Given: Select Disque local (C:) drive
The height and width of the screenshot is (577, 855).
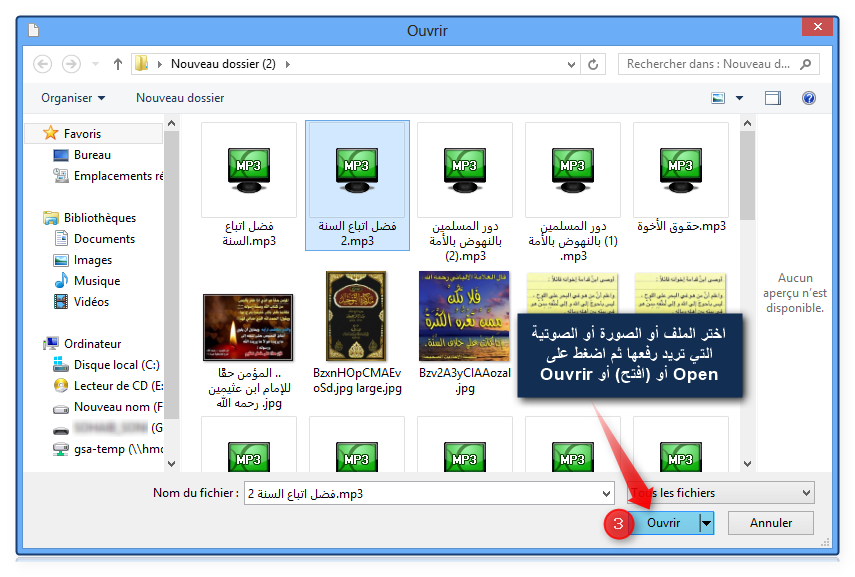Looking at the screenshot, I should point(116,365).
